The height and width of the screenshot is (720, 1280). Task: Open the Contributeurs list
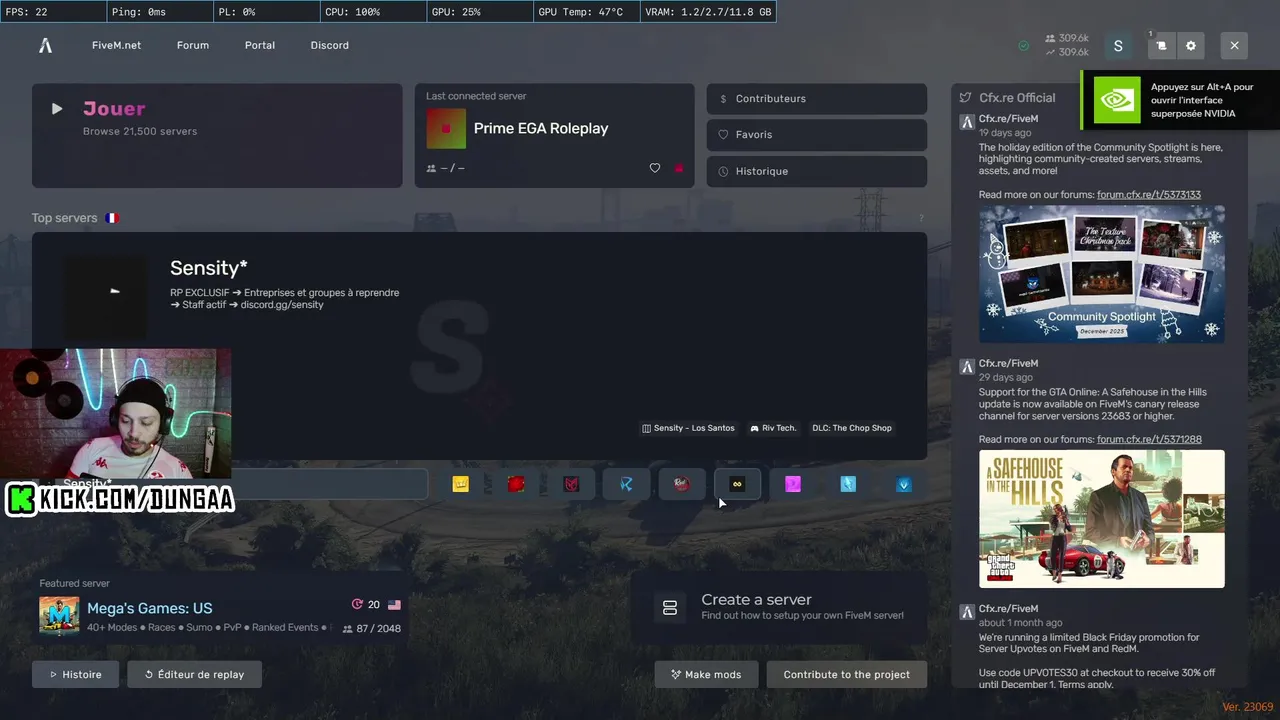click(817, 99)
